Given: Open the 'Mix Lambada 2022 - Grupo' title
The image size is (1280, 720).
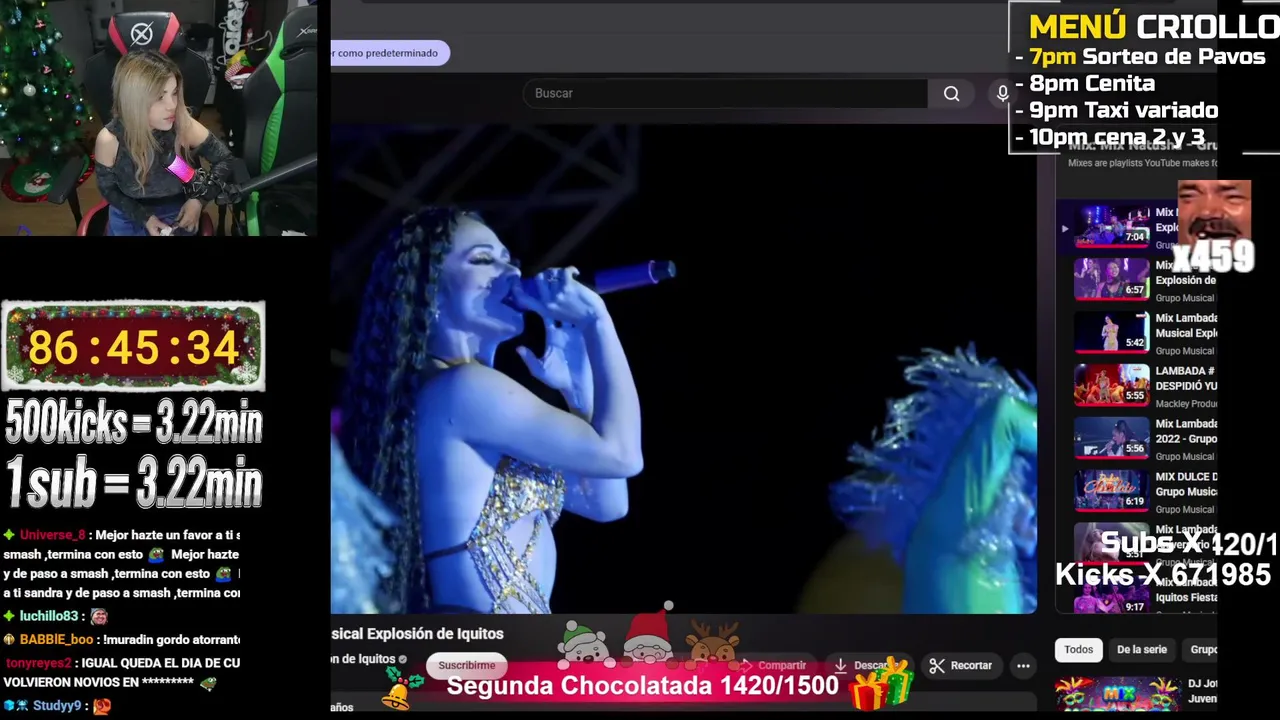Looking at the screenshot, I should point(1186,431).
